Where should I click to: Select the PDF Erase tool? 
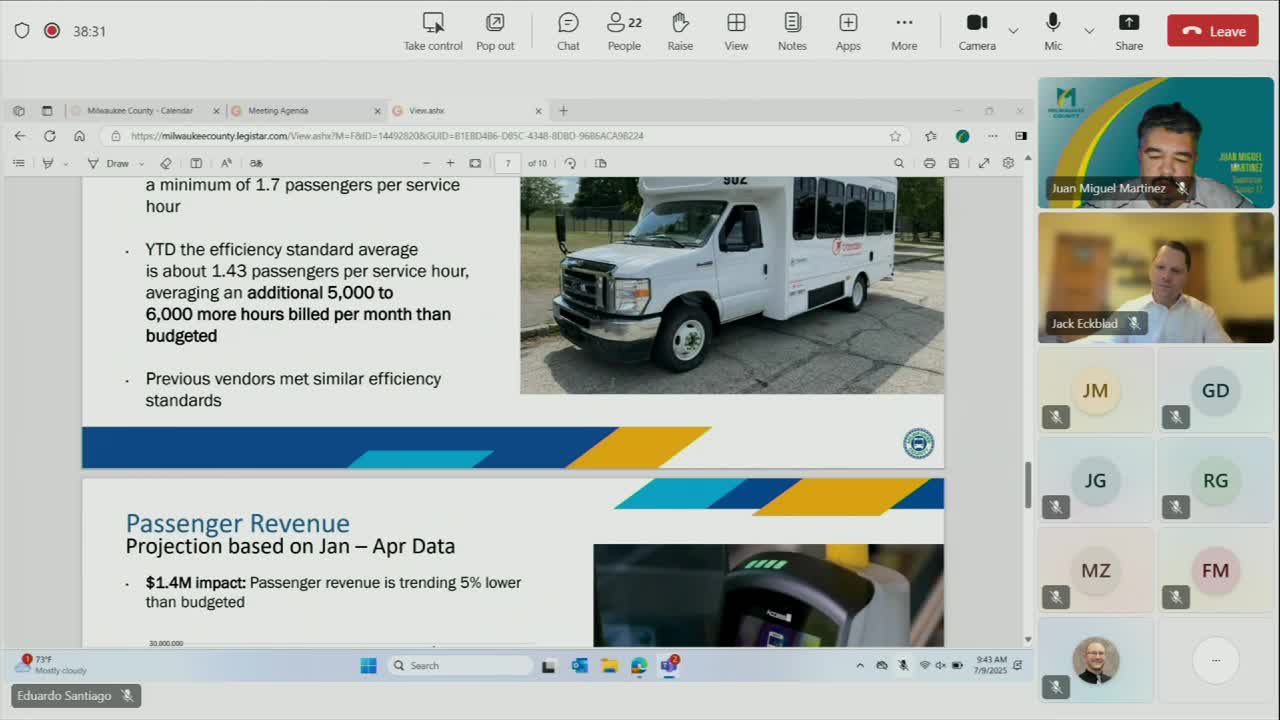pyautogui.click(x=166, y=163)
